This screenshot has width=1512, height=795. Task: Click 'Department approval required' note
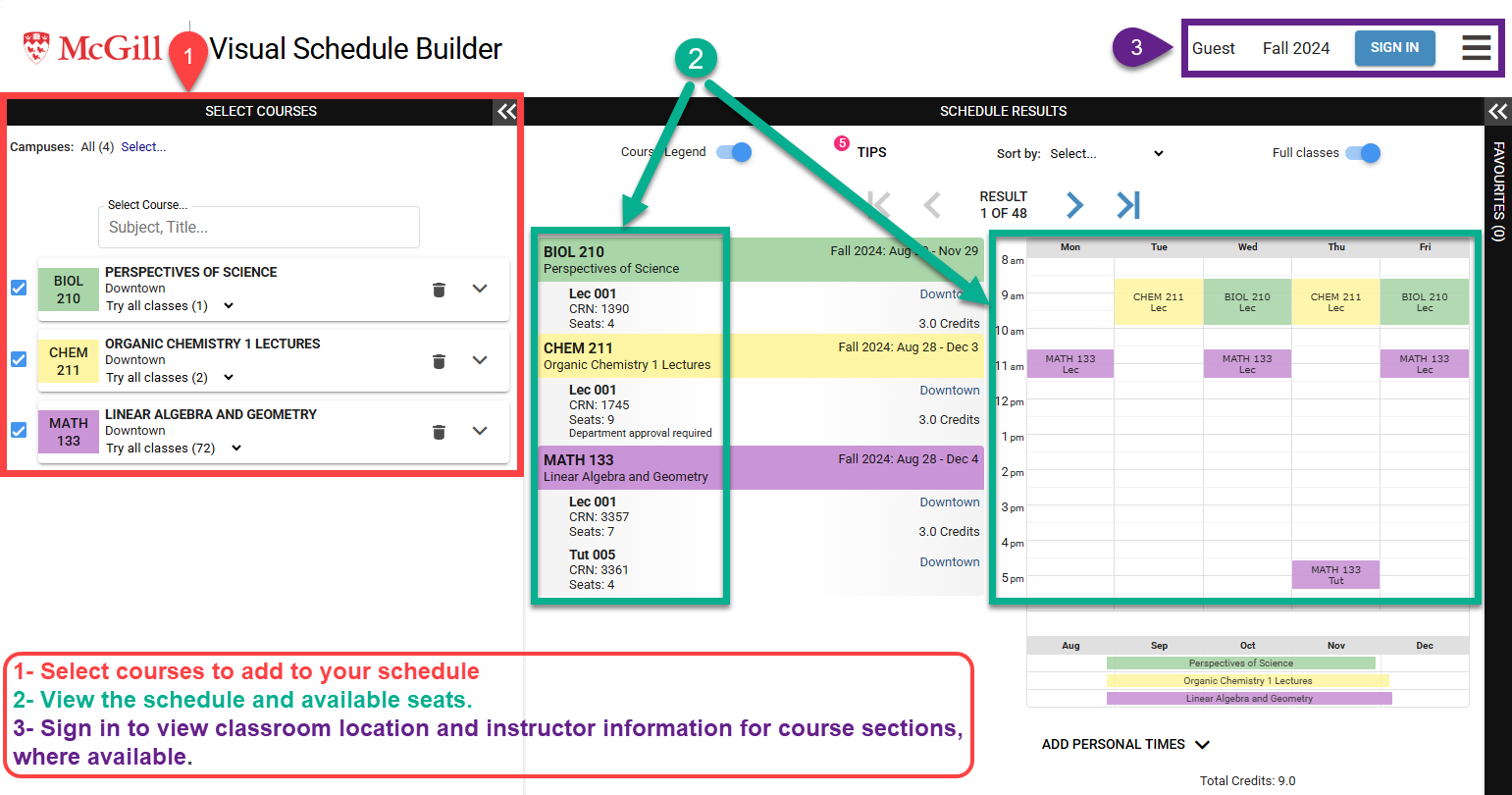(x=641, y=433)
